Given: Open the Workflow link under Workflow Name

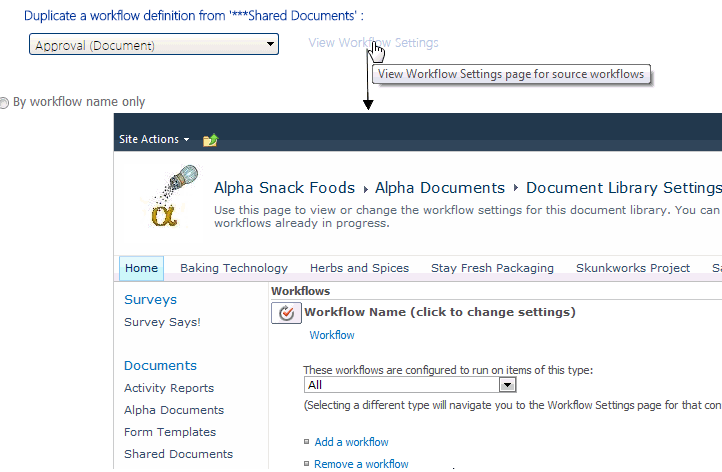Looking at the screenshot, I should tap(332, 335).
